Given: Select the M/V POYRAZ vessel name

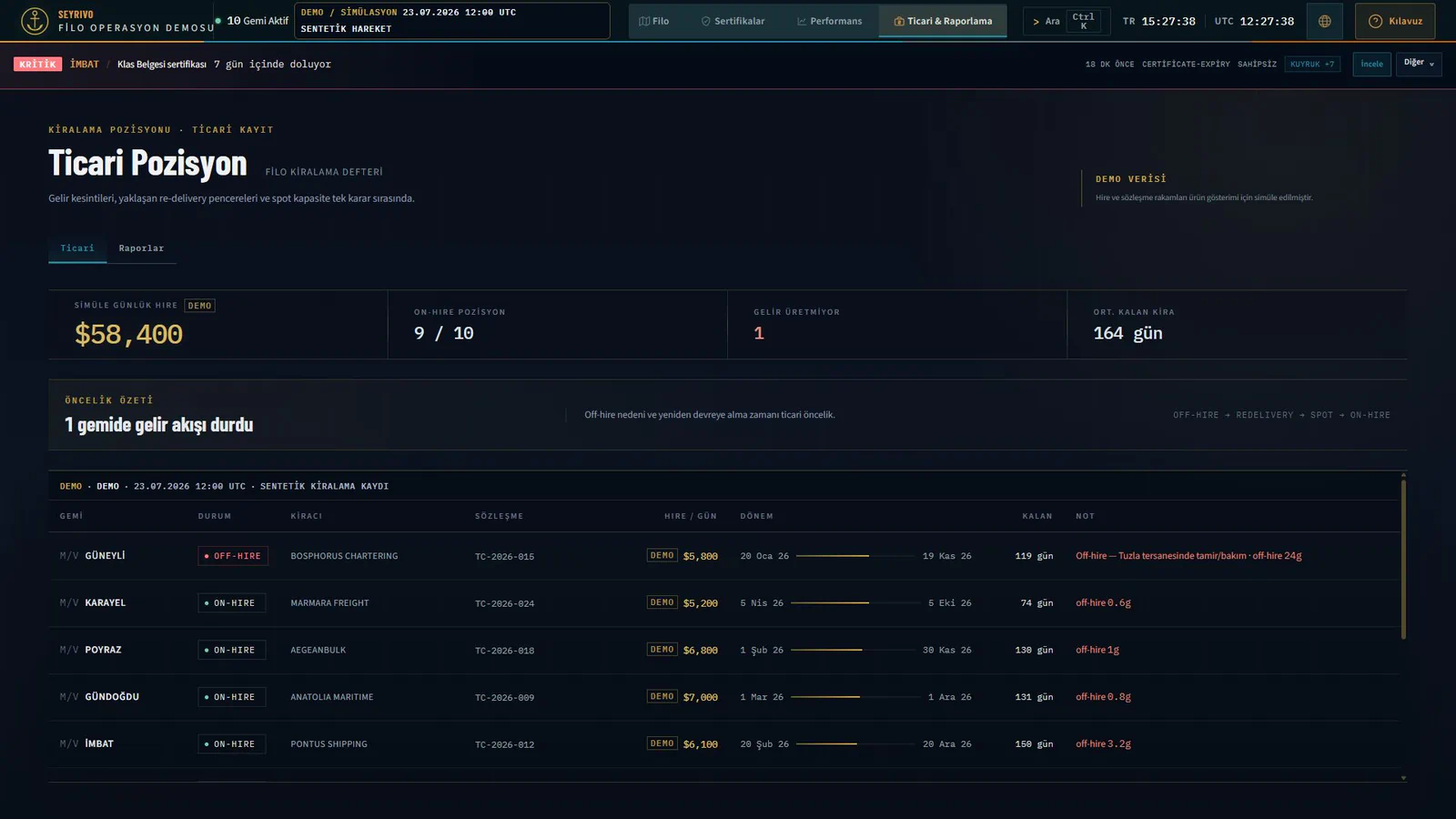Looking at the screenshot, I should pyautogui.click(x=91, y=650).
